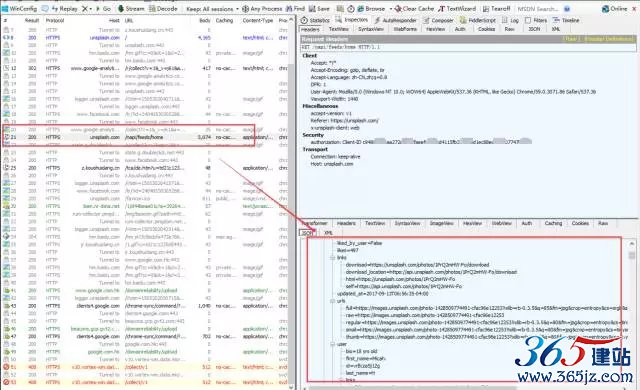Viewport: 640px width, 390px height.
Task: Click Clear Cache in the toolbar
Action: tap(415, 9)
